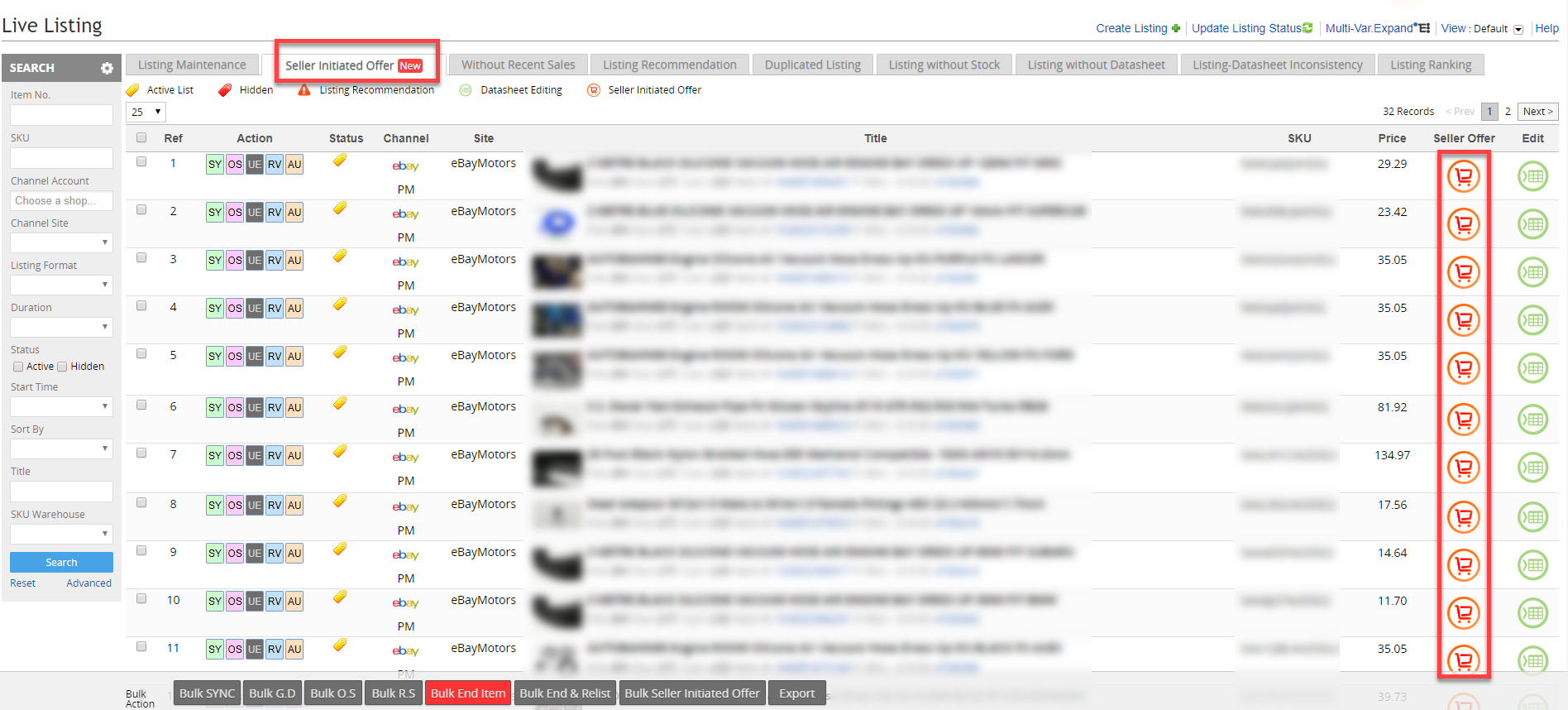The width and height of the screenshot is (1568, 710).
Task: Click OS action icon in row 2
Action: pyautogui.click(x=235, y=213)
